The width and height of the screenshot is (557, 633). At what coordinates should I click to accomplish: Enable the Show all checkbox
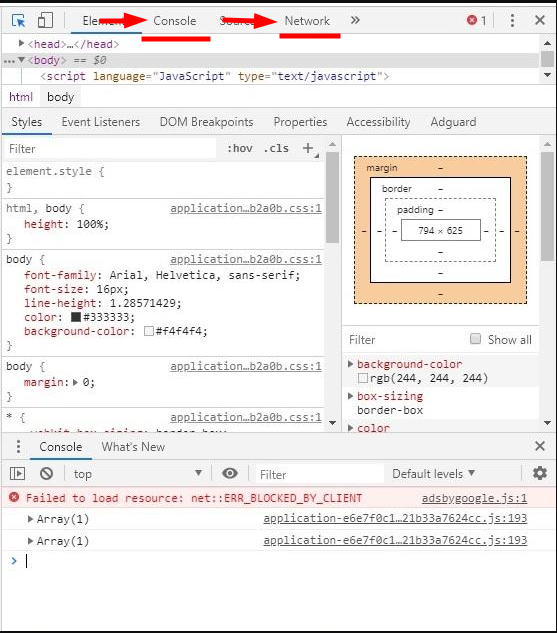pos(475,339)
